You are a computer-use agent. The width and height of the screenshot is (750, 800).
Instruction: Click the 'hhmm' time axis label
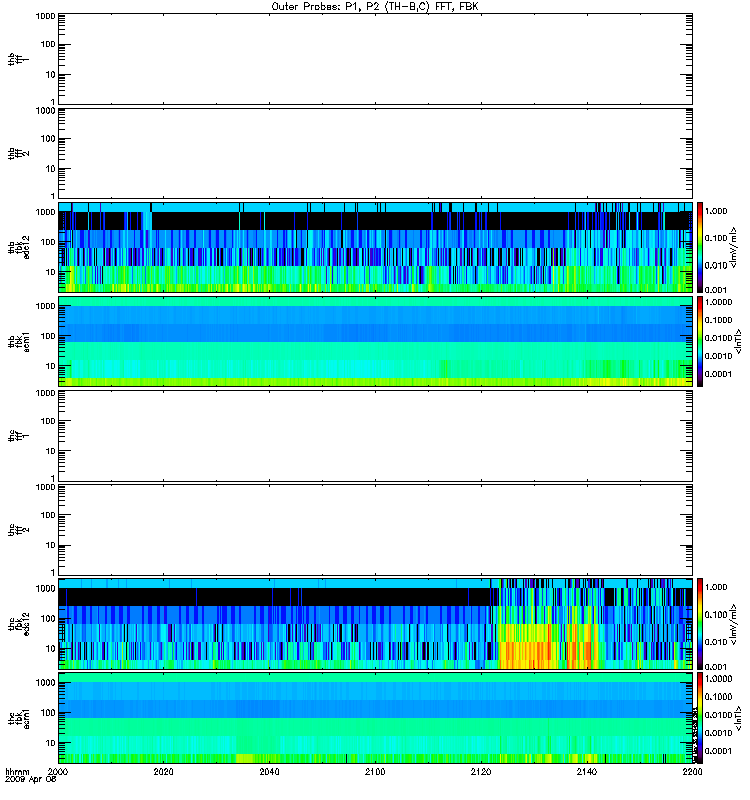17,772
